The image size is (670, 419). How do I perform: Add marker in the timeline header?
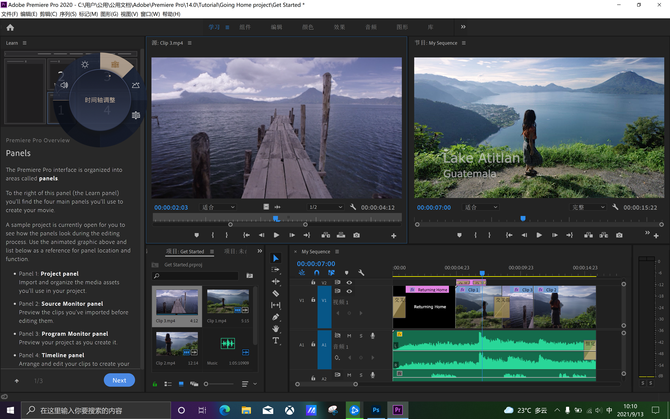pyautogui.click(x=347, y=272)
